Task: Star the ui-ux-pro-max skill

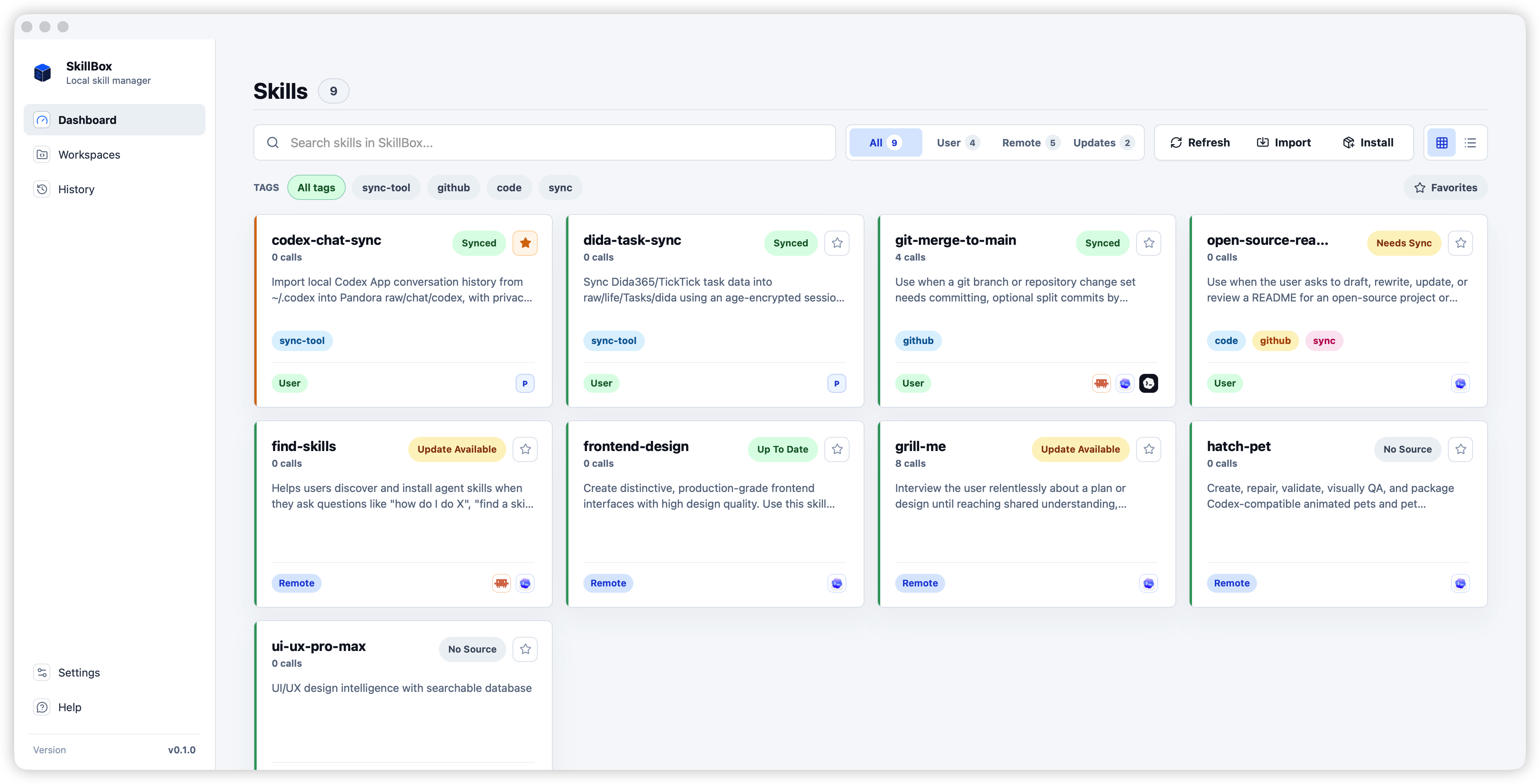Action: (x=525, y=649)
